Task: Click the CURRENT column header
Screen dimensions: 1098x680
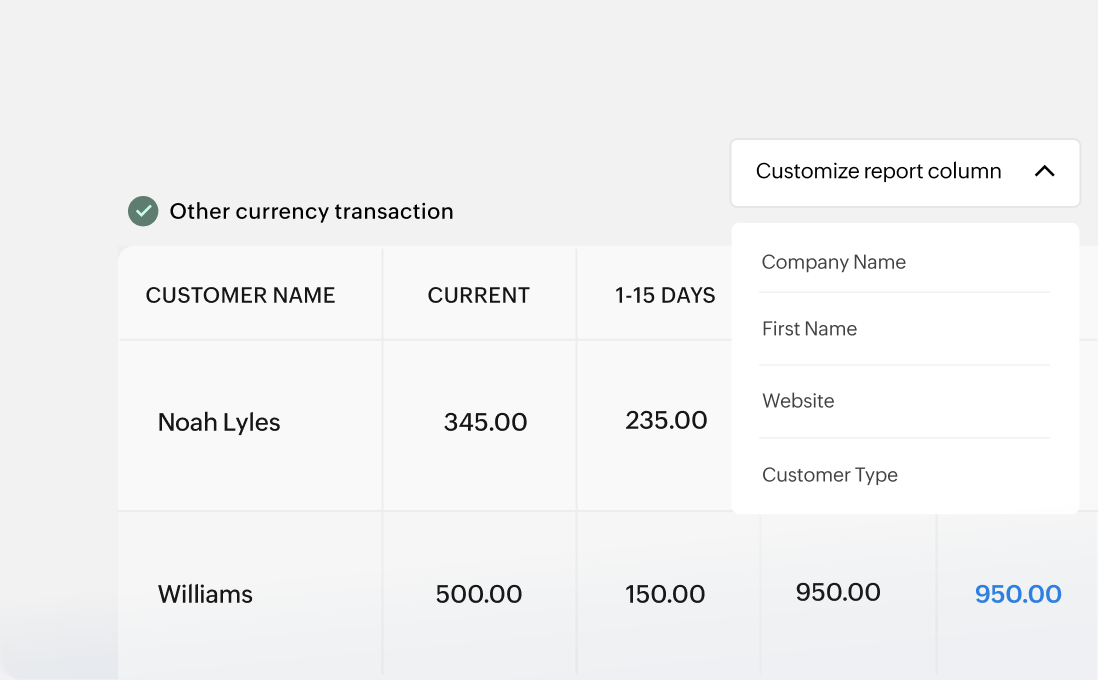Action: [479, 295]
